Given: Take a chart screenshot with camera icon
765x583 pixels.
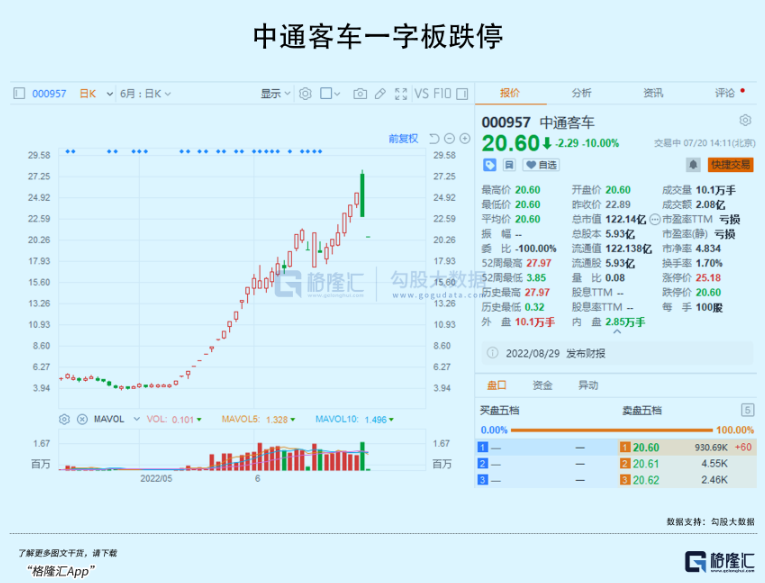Looking at the screenshot, I should [x=360, y=94].
